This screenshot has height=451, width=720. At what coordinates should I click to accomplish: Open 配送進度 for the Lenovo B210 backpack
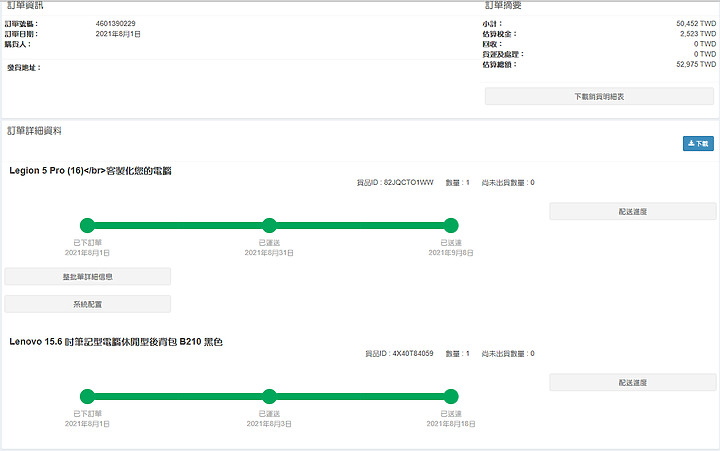633,383
